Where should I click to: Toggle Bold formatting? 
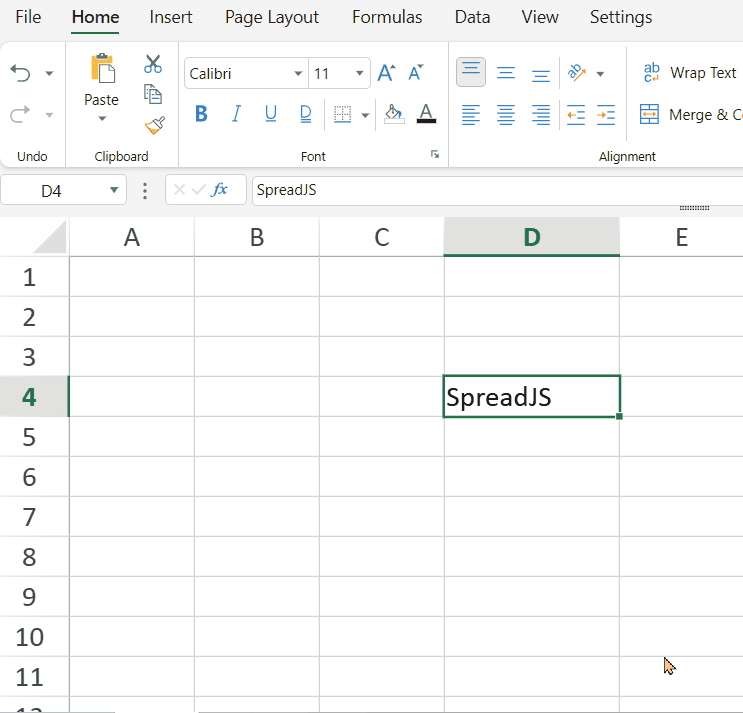pos(201,114)
